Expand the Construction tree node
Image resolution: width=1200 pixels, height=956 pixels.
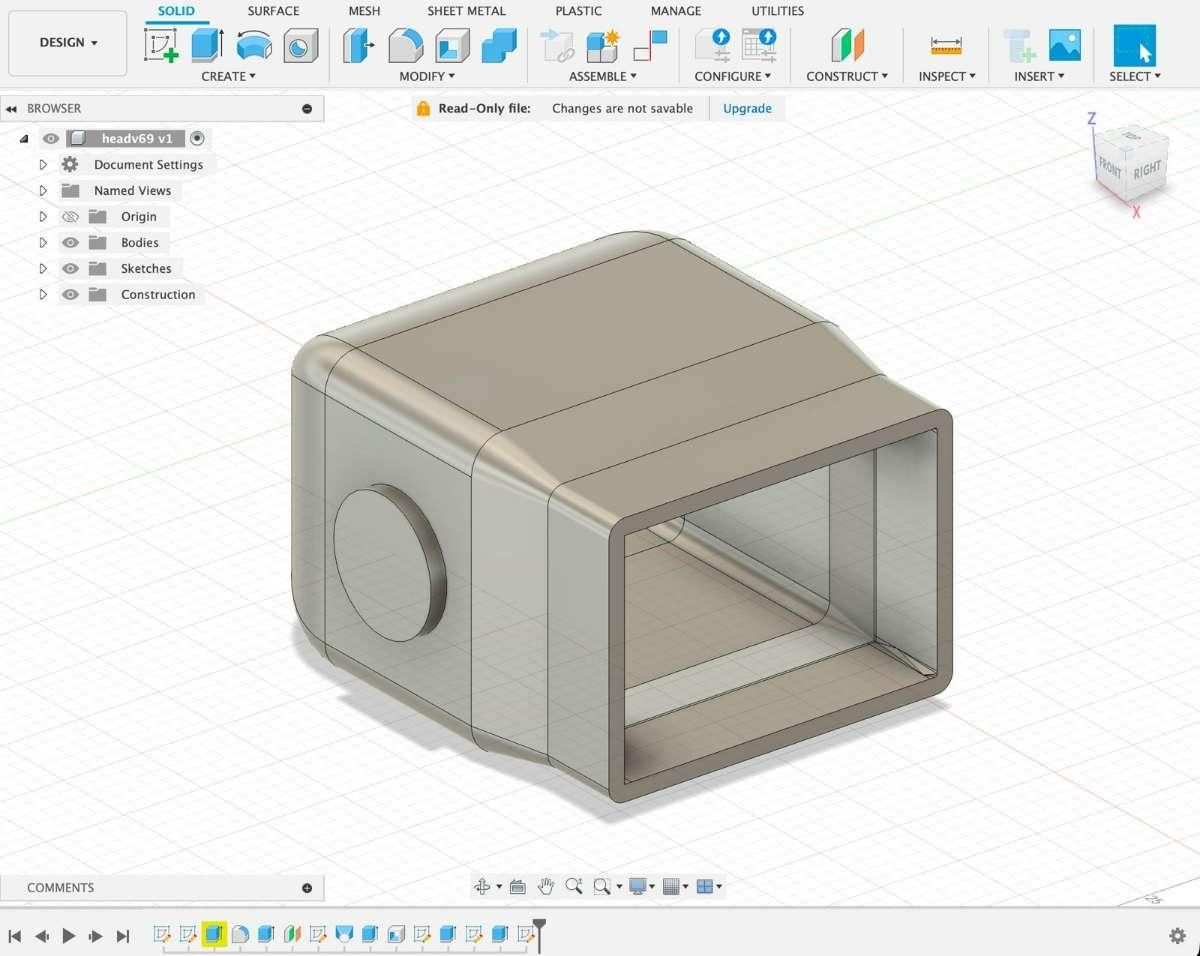pos(43,294)
